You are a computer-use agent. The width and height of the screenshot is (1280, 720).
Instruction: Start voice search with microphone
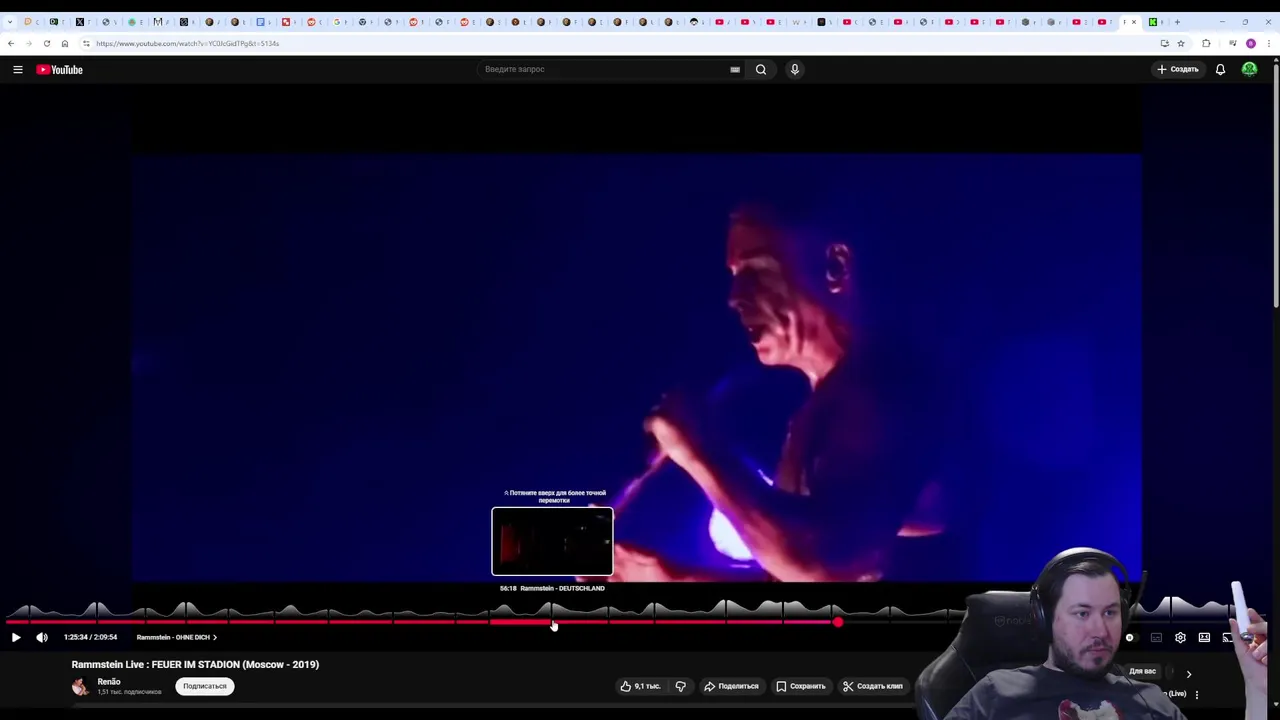coord(795,69)
